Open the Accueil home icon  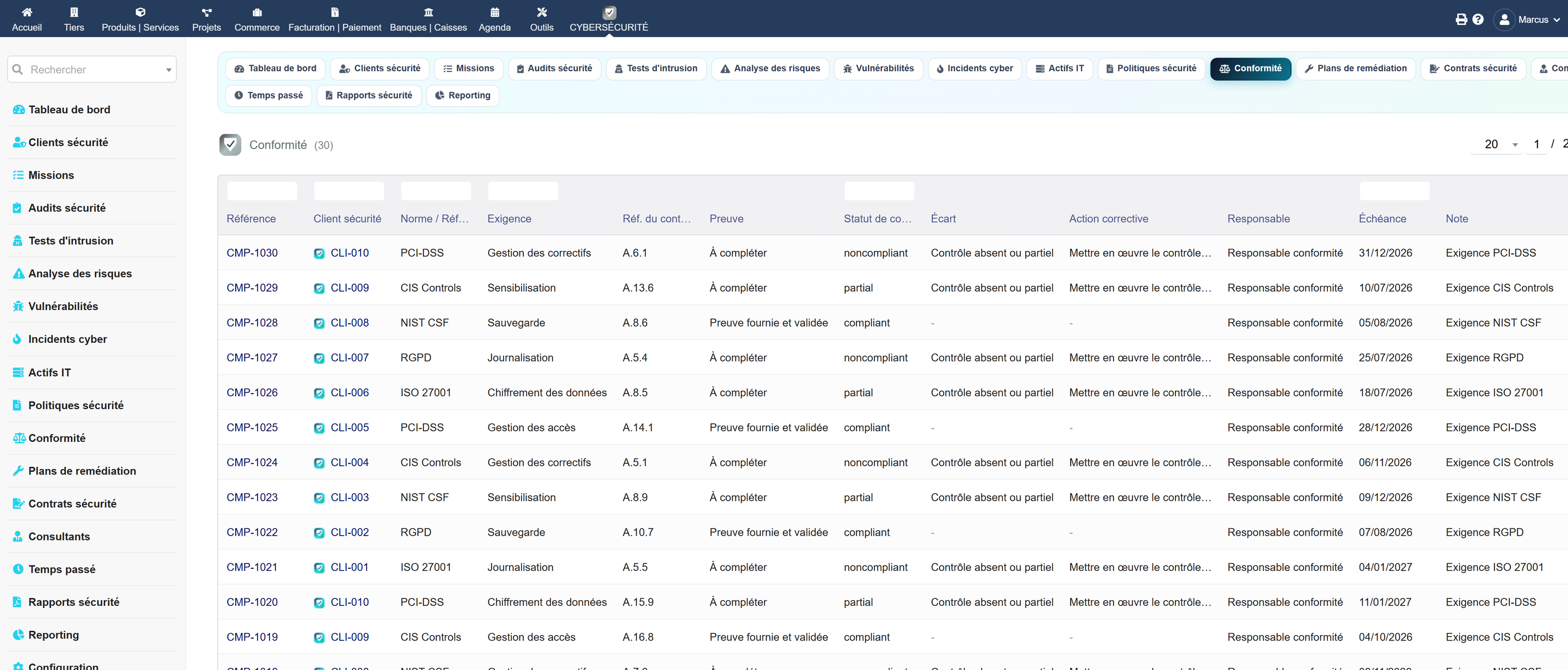27,12
